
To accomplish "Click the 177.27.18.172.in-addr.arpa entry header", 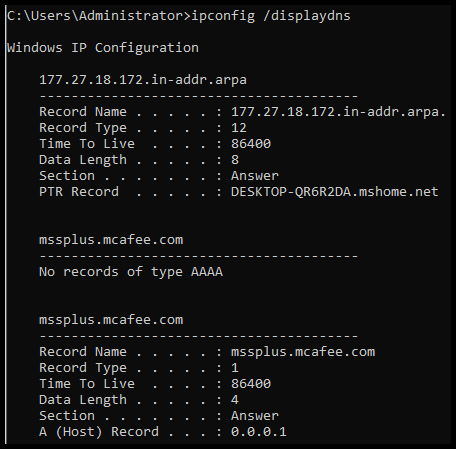I will (x=143, y=80).
